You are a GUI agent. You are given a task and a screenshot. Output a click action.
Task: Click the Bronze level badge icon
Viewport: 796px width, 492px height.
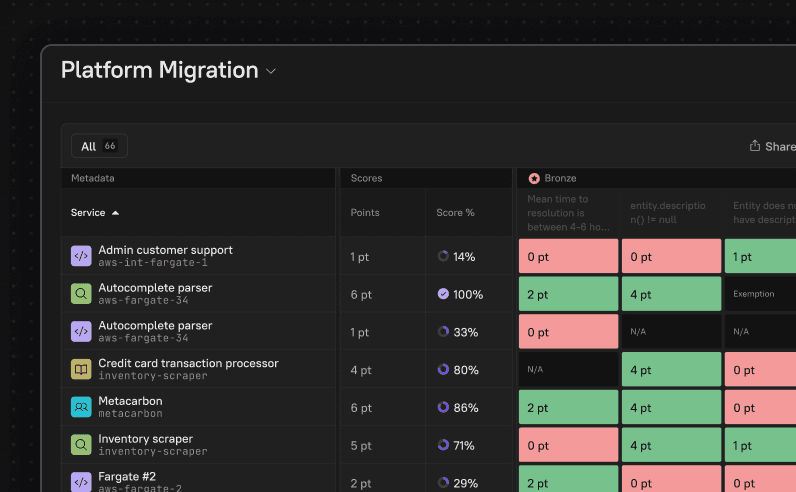pos(534,178)
